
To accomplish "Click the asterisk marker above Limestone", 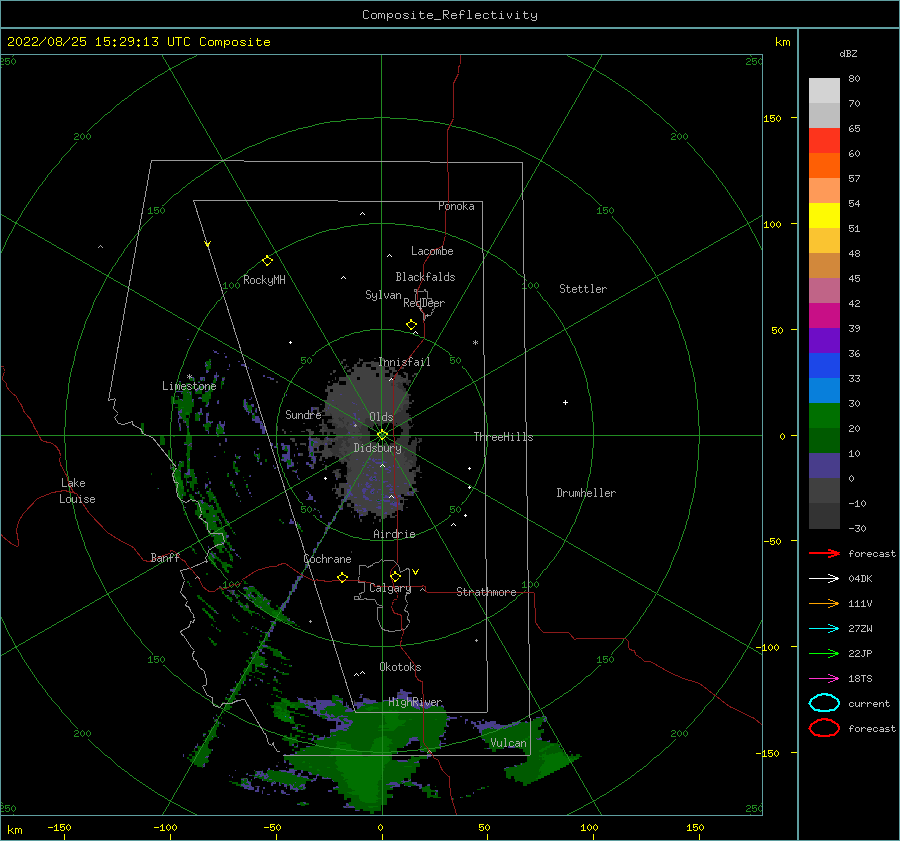I will pyautogui.click(x=189, y=377).
